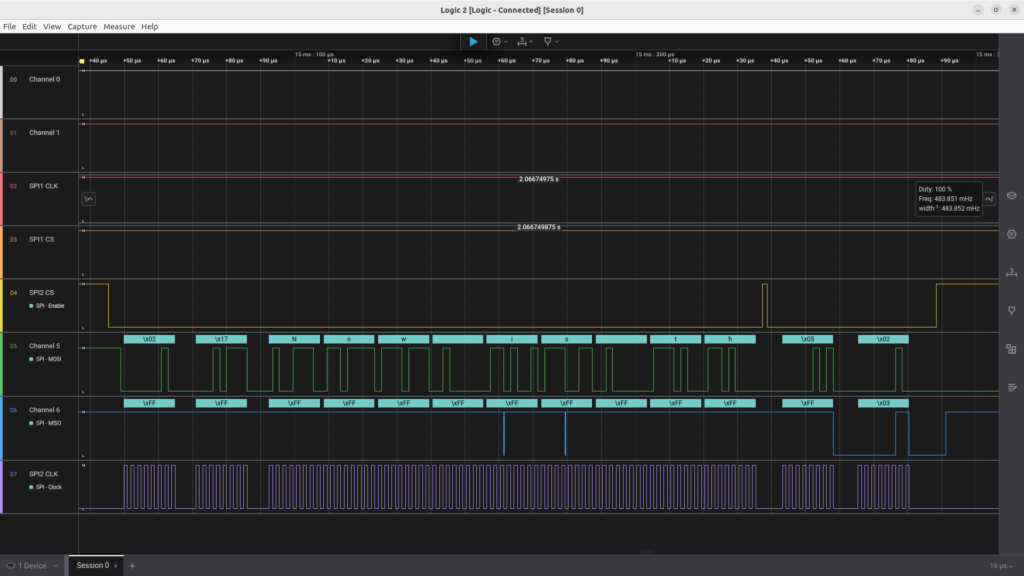This screenshot has width=1024, height=576.
Task: Open the Measure menu
Action: 119,26
